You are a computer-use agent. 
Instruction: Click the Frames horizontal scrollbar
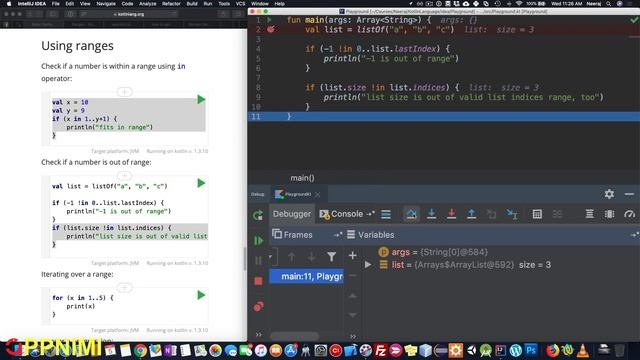pyautogui.click(x=294, y=336)
